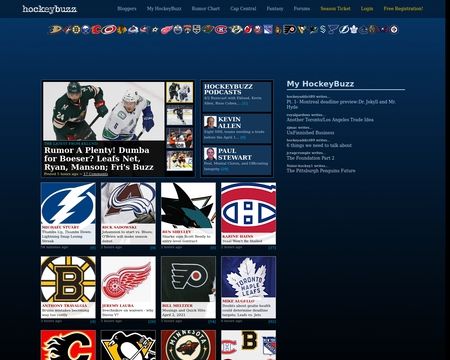Select the Los Angeles Kings team logo
Viewport: 450px width, 360px height.
click(197, 30)
